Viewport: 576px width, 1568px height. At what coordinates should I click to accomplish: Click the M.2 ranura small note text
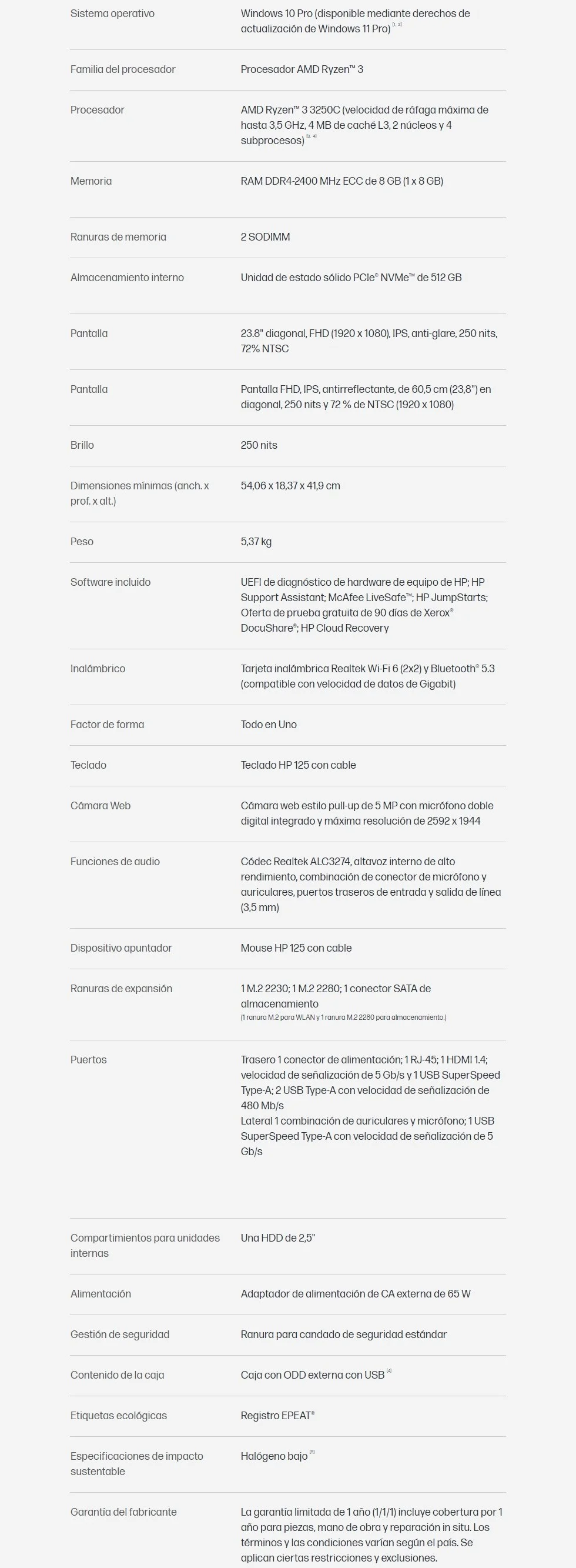(x=344, y=1017)
